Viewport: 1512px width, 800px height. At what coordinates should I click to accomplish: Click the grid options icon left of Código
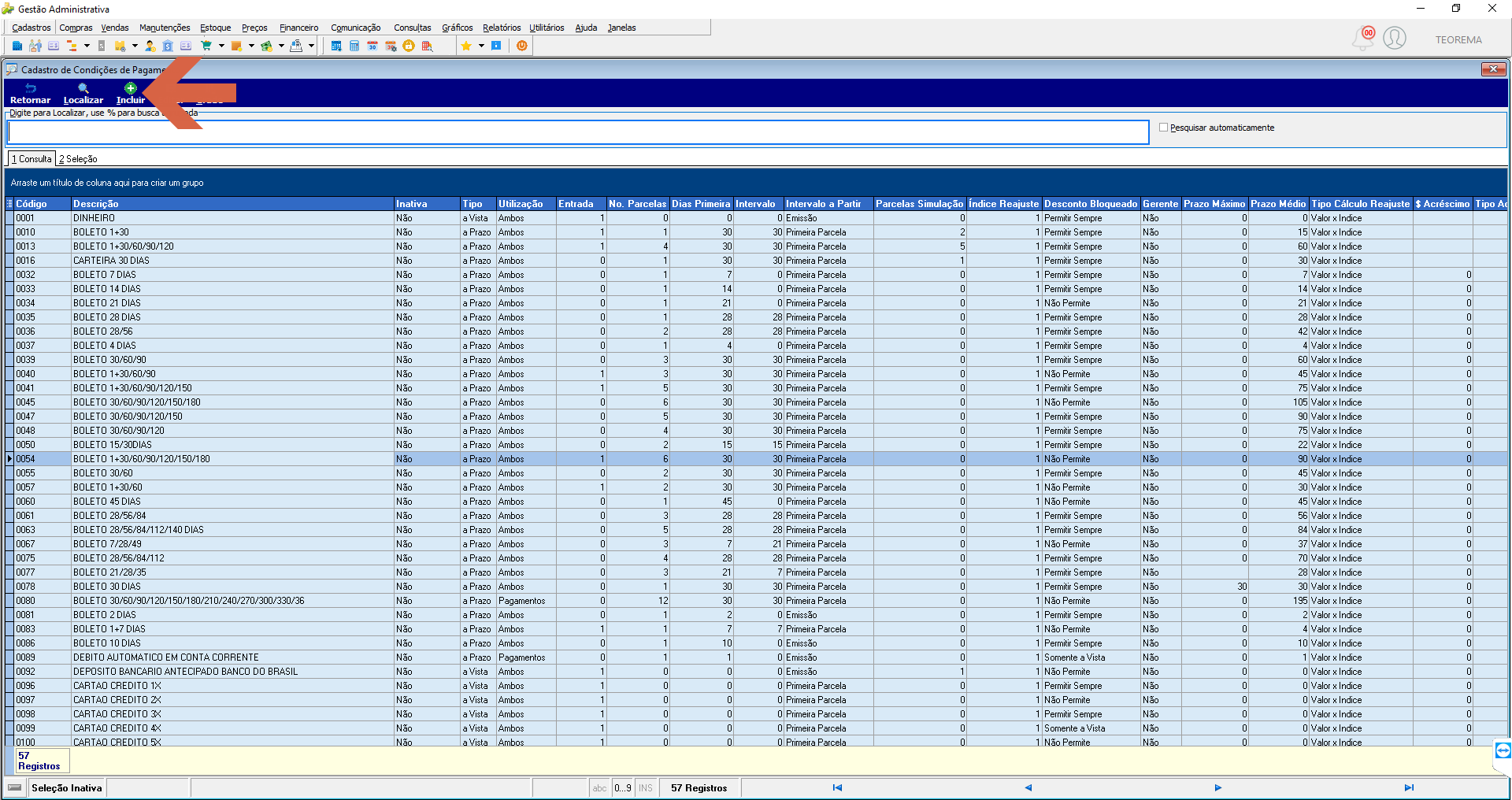pos(9,204)
